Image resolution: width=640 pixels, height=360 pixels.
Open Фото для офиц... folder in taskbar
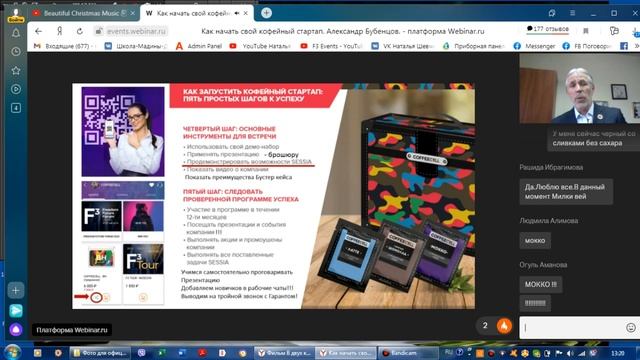pos(100,353)
